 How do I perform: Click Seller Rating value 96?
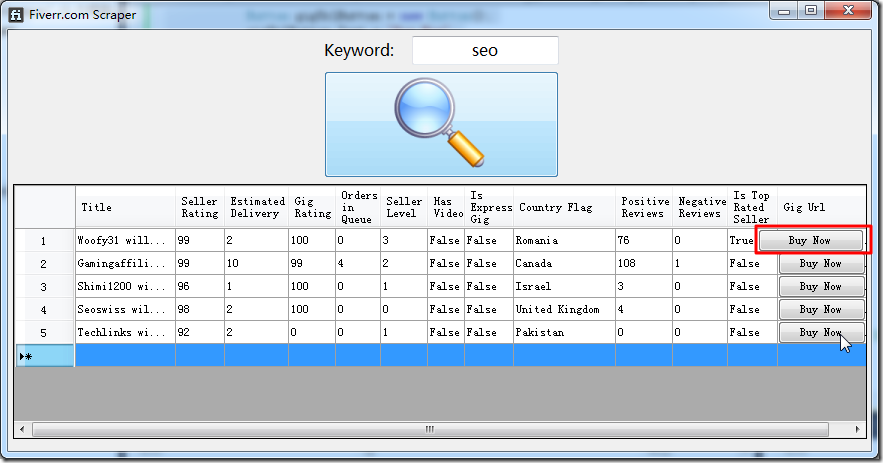200,287
